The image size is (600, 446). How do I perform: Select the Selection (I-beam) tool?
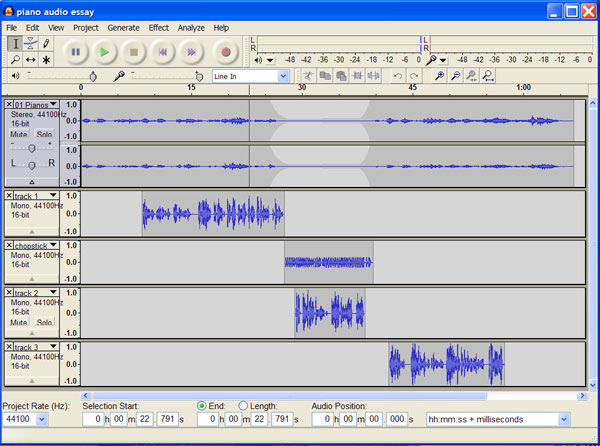(15, 44)
